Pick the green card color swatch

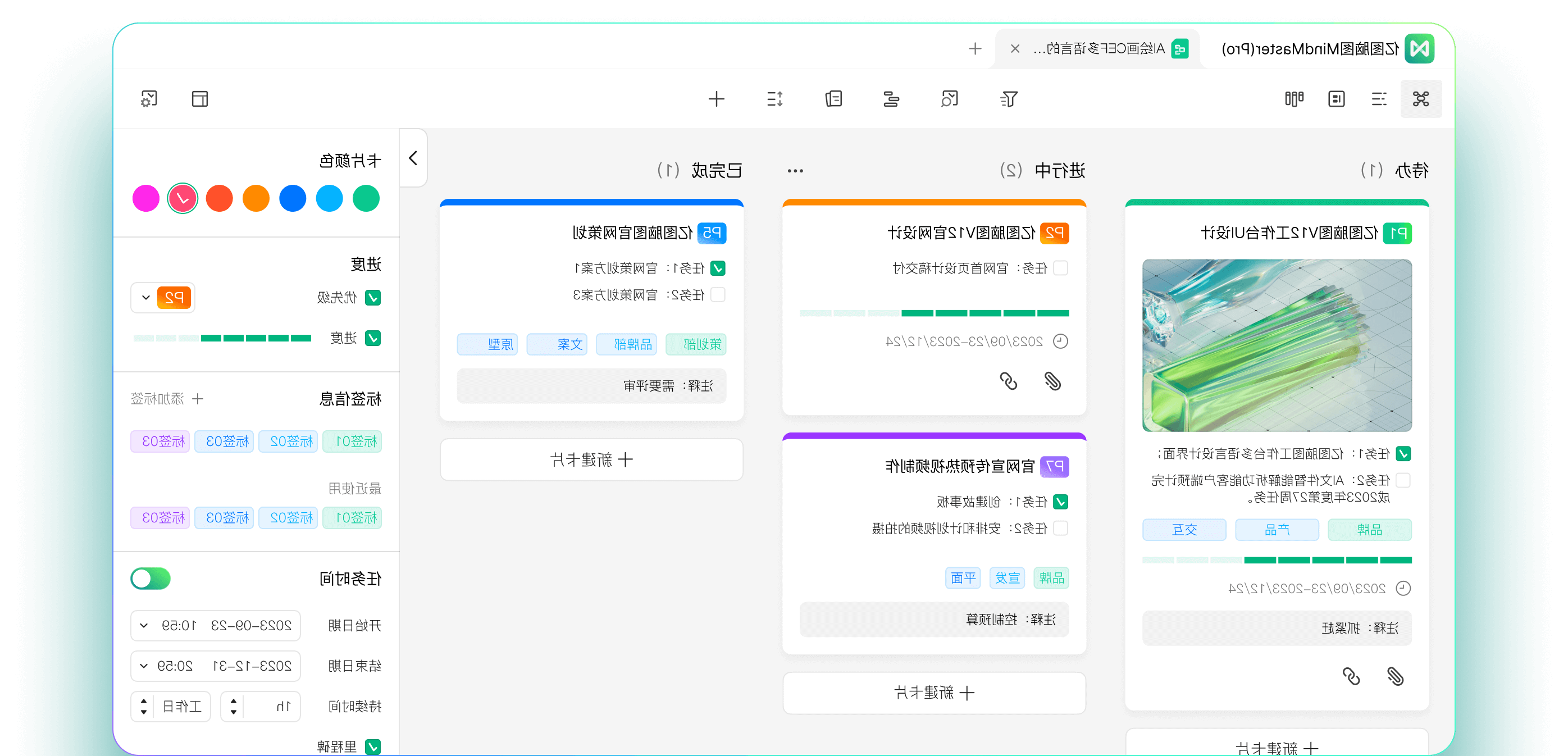click(366, 198)
